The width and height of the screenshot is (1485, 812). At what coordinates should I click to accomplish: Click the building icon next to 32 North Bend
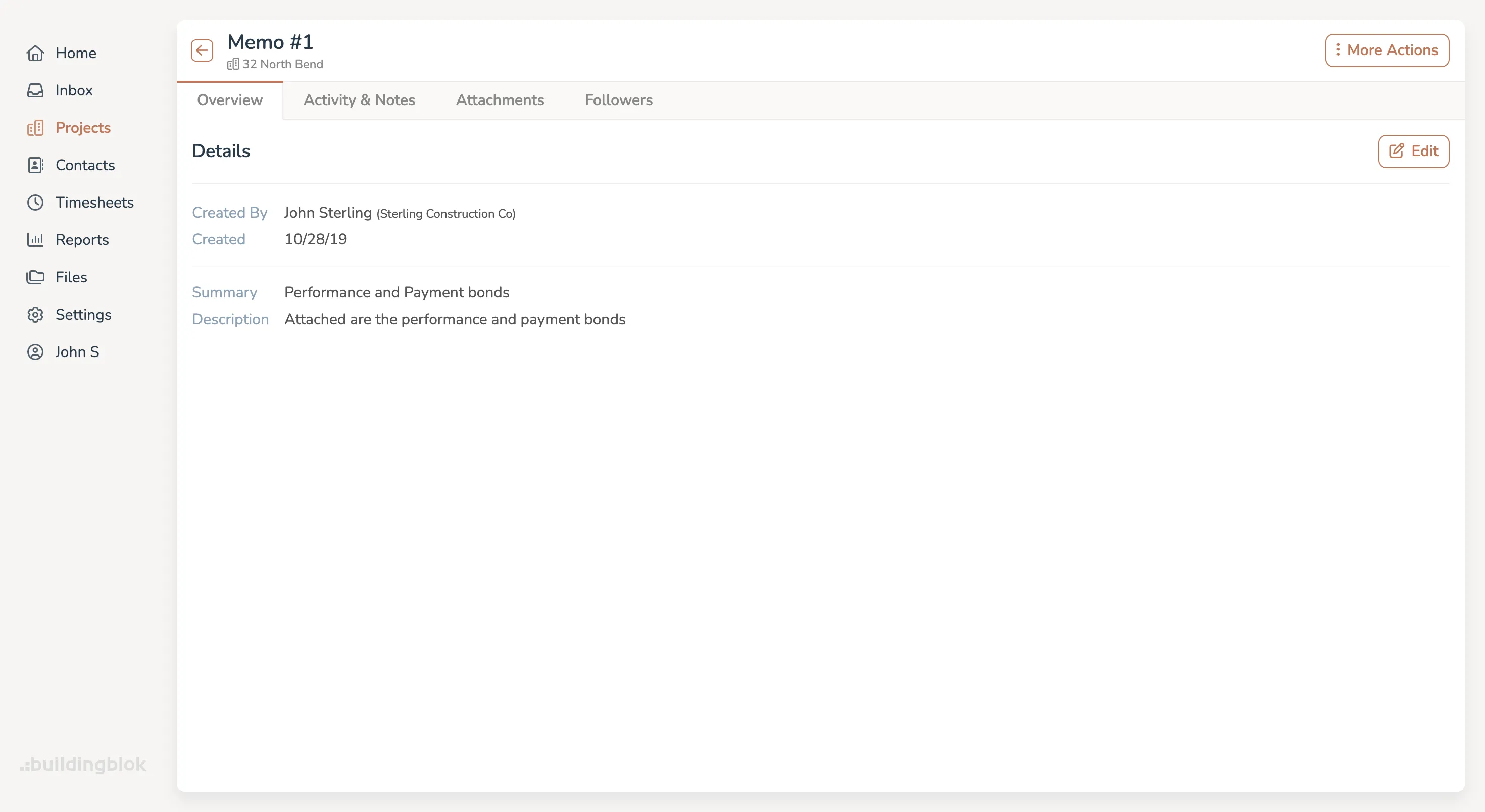tap(233, 64)
